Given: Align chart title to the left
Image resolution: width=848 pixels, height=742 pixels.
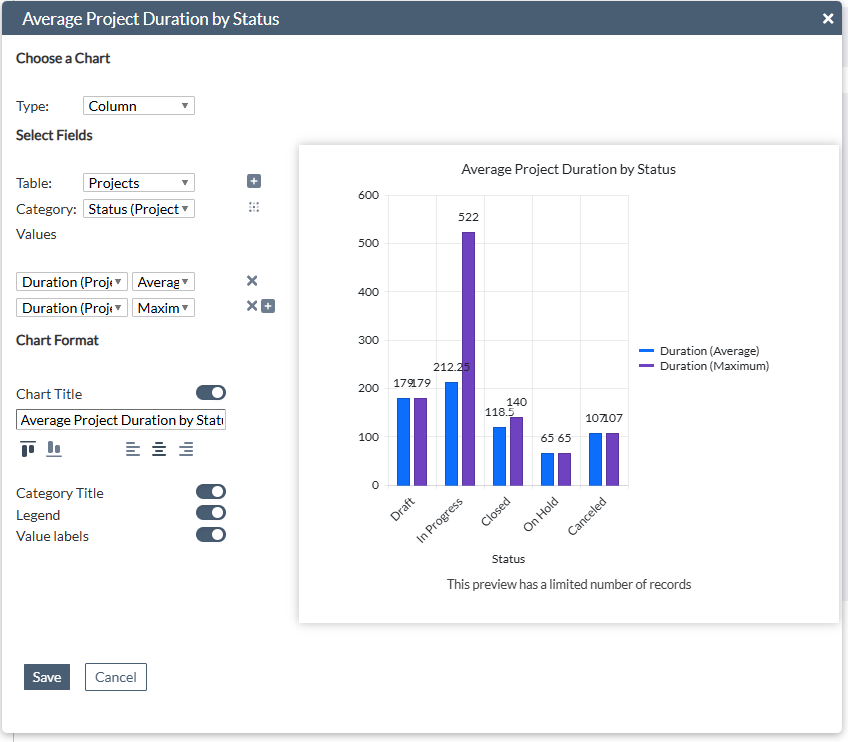Looking at the screenshot, I should pyautogui.click(x=133, y=449).
